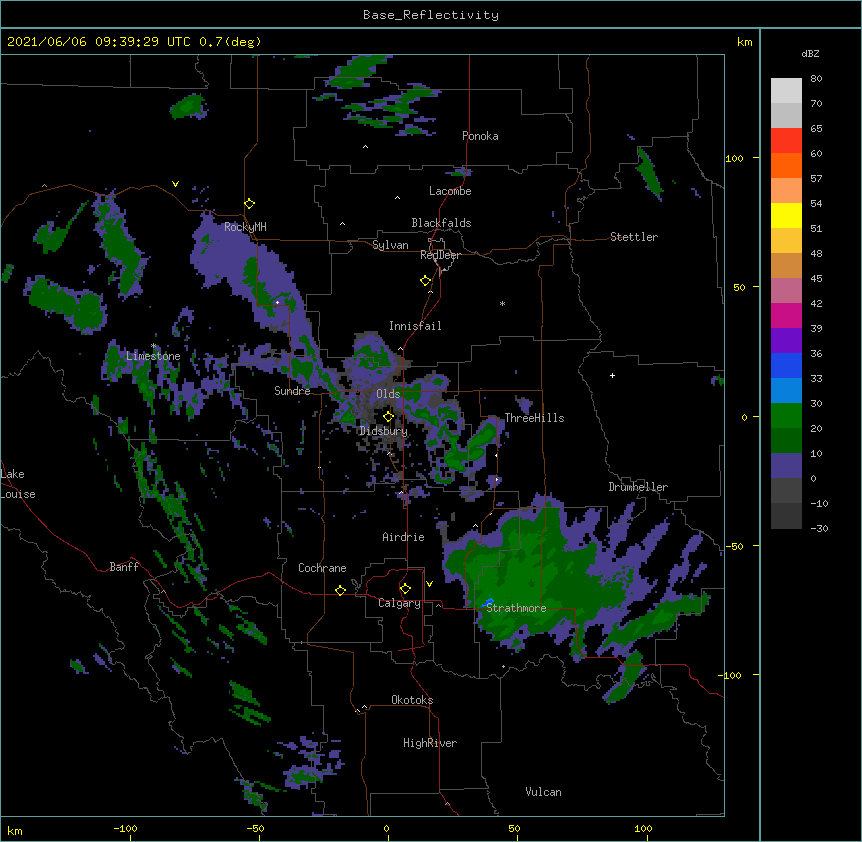Click the HighRiver city label
862x842 pixels.
(x=430, y=743)
